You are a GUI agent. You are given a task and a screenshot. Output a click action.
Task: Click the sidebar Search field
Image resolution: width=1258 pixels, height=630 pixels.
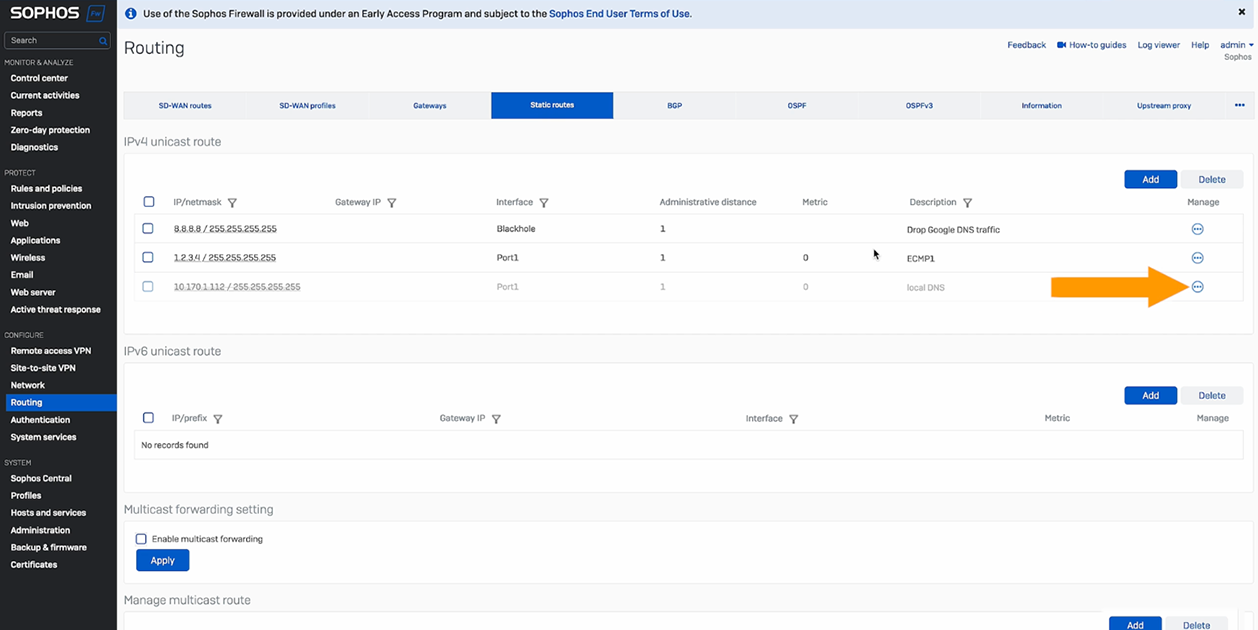pos(52,41)
